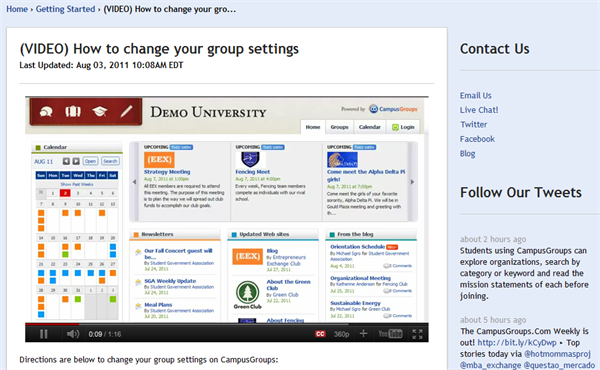Open the Email Us contact link
The width and height of the screenshot is (600, 370).
click(476, 95)
